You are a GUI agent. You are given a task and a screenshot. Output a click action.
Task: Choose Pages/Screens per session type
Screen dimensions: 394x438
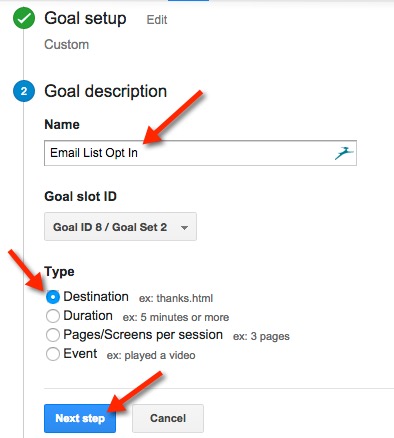[53, 335]
